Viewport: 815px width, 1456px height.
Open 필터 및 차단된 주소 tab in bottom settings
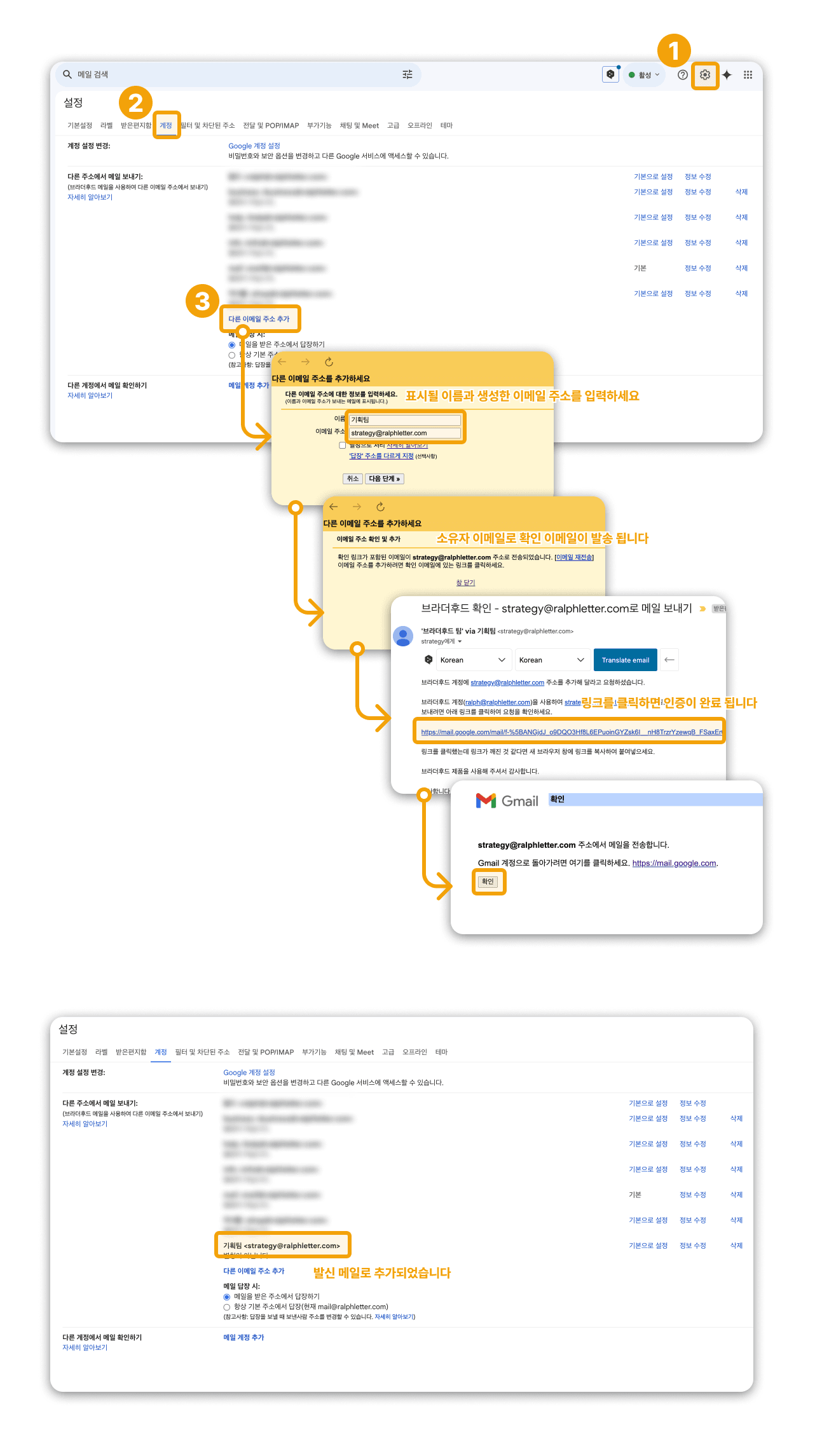point(202,1052)
